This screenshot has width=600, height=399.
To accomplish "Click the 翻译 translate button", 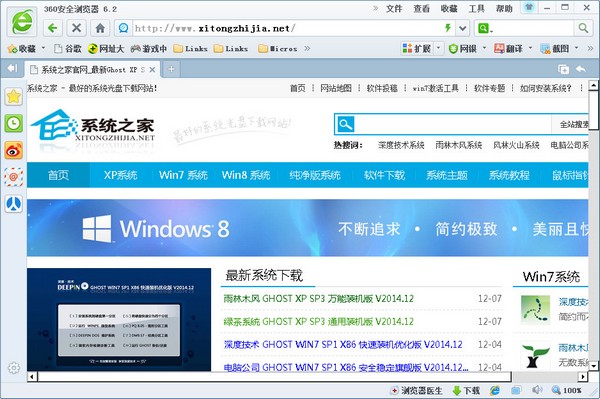I will coord(509,49).
